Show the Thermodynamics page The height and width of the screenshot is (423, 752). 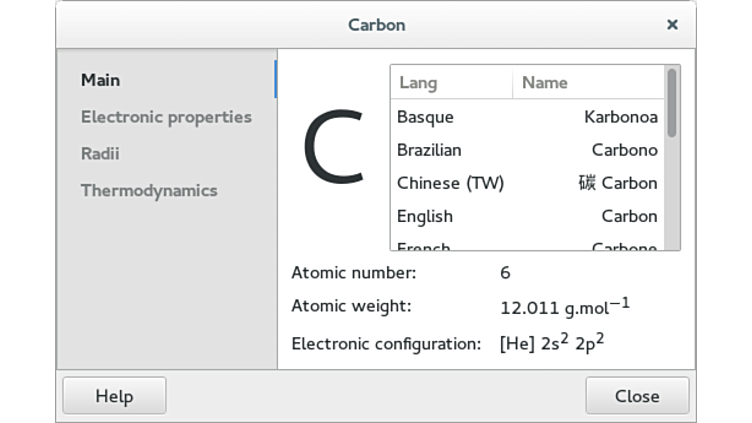pyautogui.click(x=149, y=191)
